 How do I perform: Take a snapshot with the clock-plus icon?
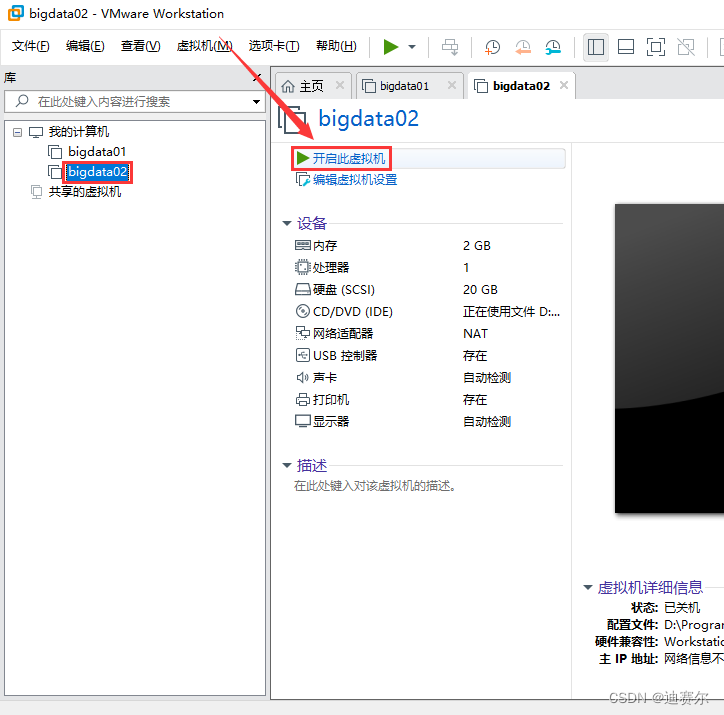(x=492, y=47)
